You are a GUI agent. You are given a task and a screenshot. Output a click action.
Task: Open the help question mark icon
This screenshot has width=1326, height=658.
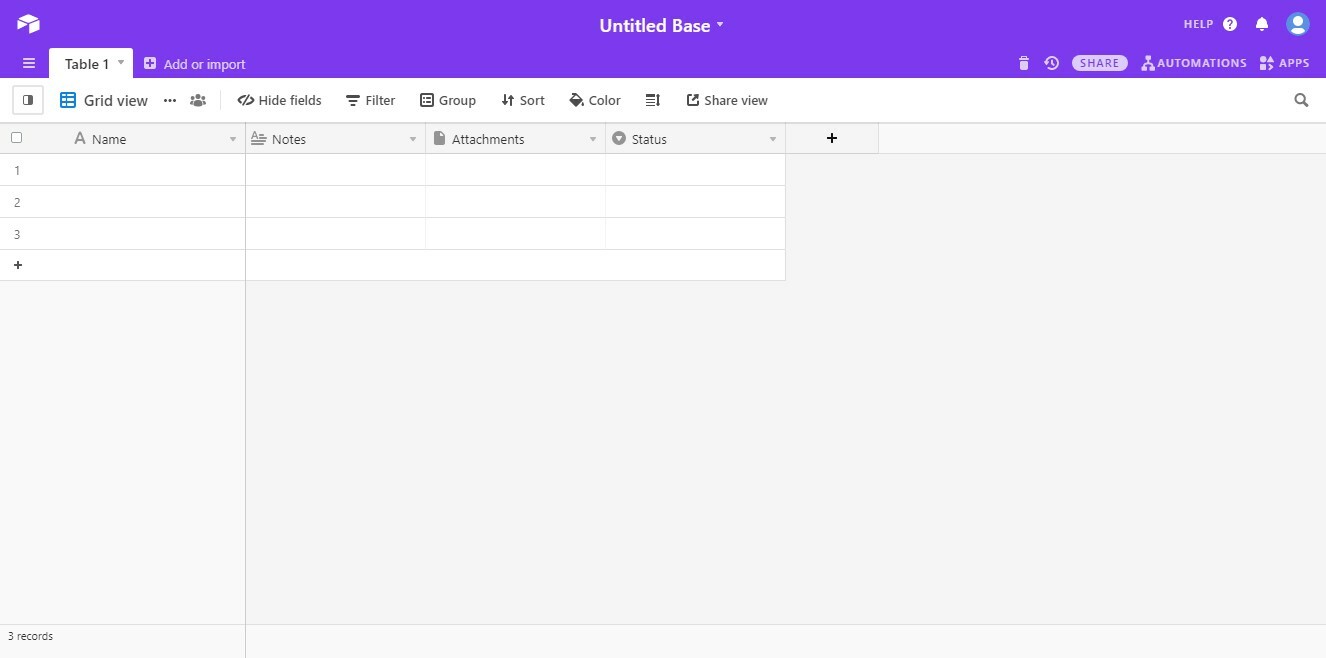pos(1230,24)
